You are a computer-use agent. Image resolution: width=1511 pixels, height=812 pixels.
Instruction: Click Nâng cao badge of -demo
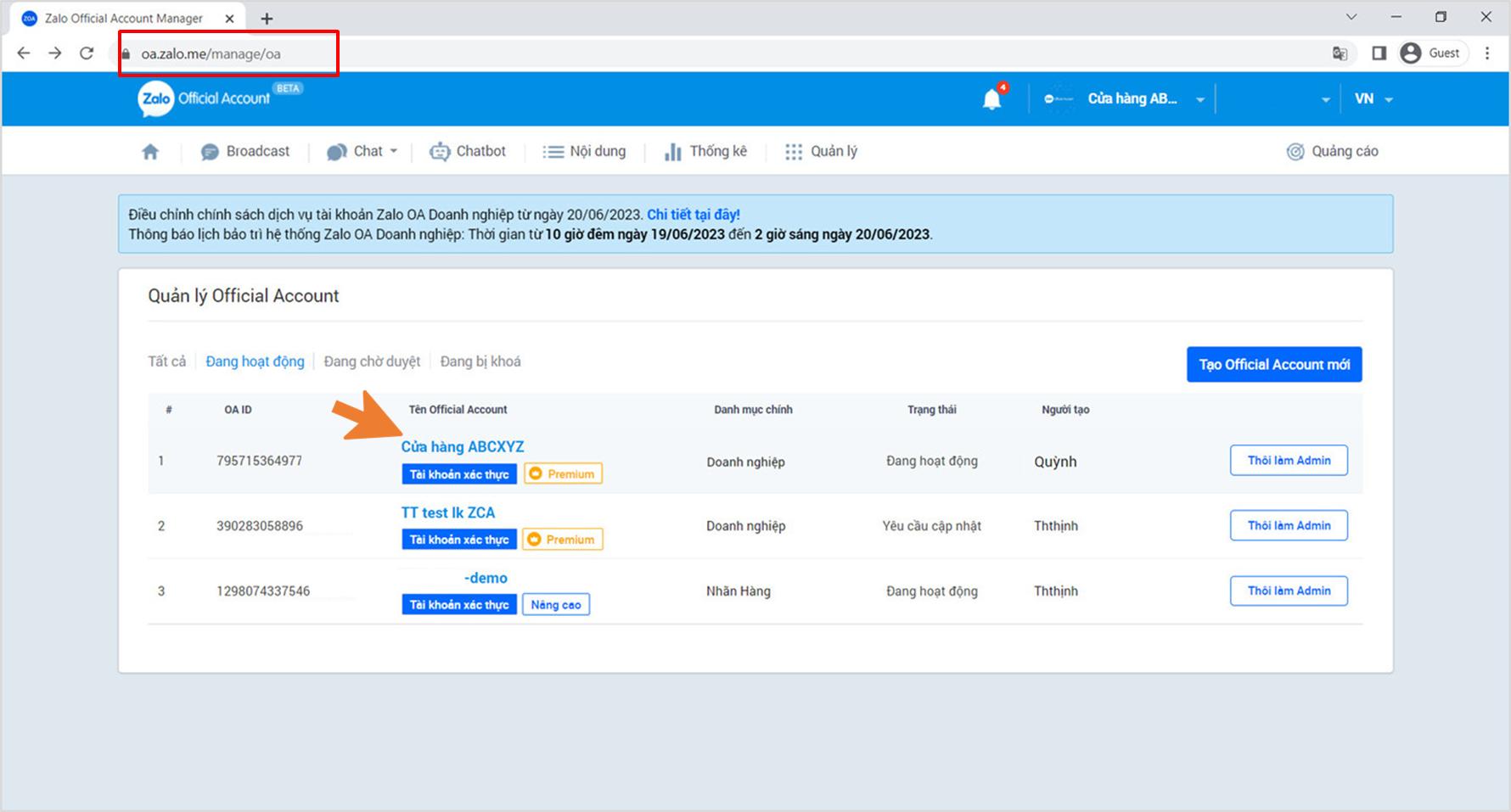pyautogui.click(x=556, y=604)
